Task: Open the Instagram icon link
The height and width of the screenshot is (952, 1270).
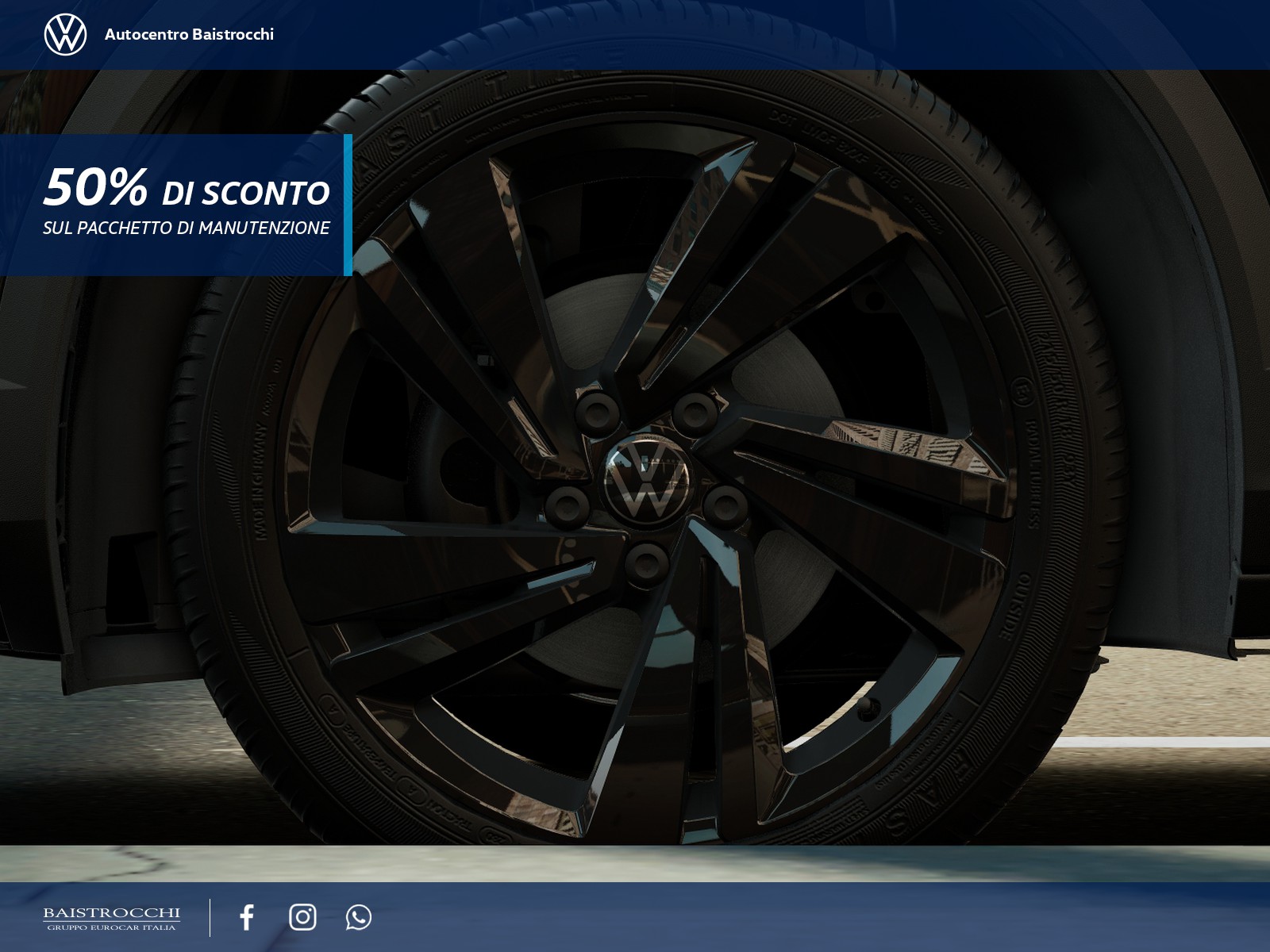Action: (x=302, y=917)
